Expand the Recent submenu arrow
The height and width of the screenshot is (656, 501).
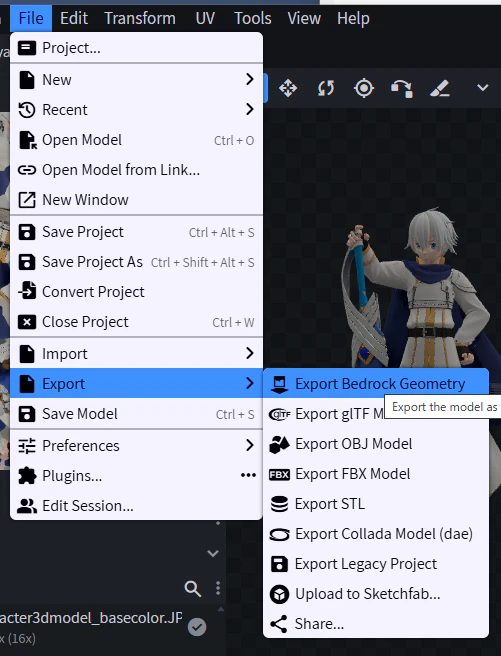[x=250, y=109]
